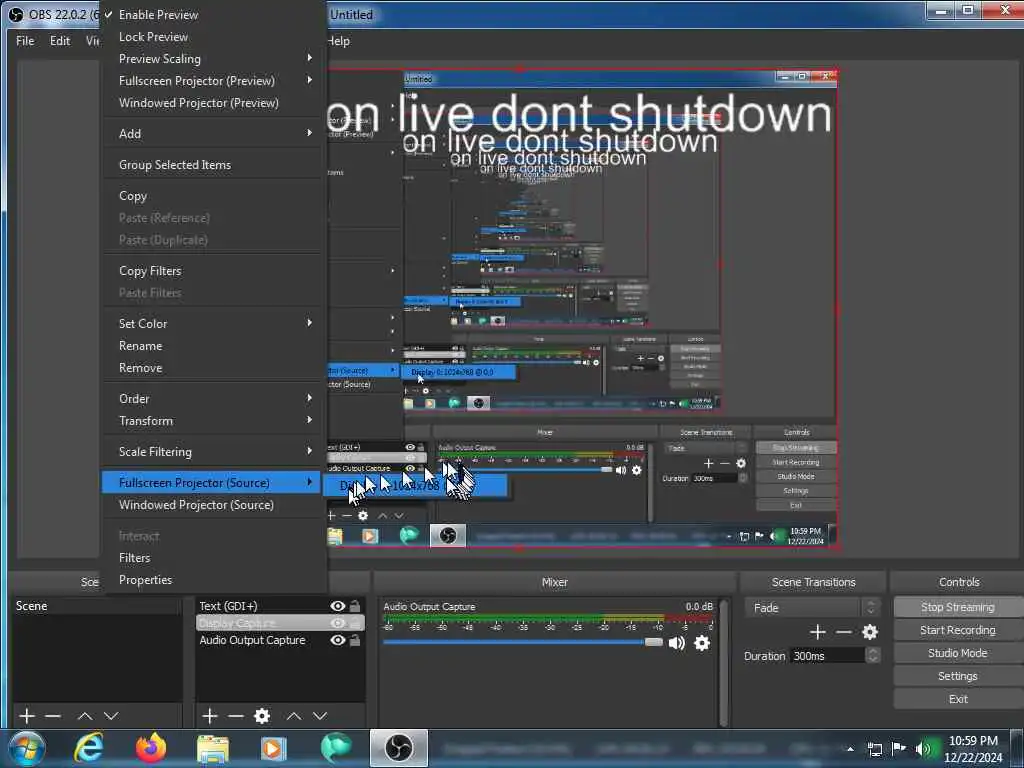Launch Internet Explorer from taskbar
Screen dimensions: 1024x768
(88, 748)
